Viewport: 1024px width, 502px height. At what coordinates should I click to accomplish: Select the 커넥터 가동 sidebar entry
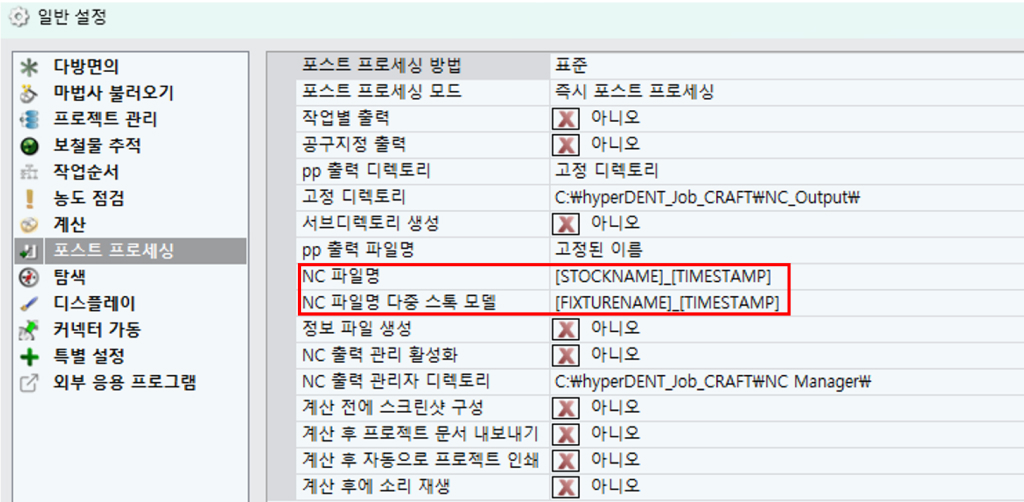click(x=97, y=329)
